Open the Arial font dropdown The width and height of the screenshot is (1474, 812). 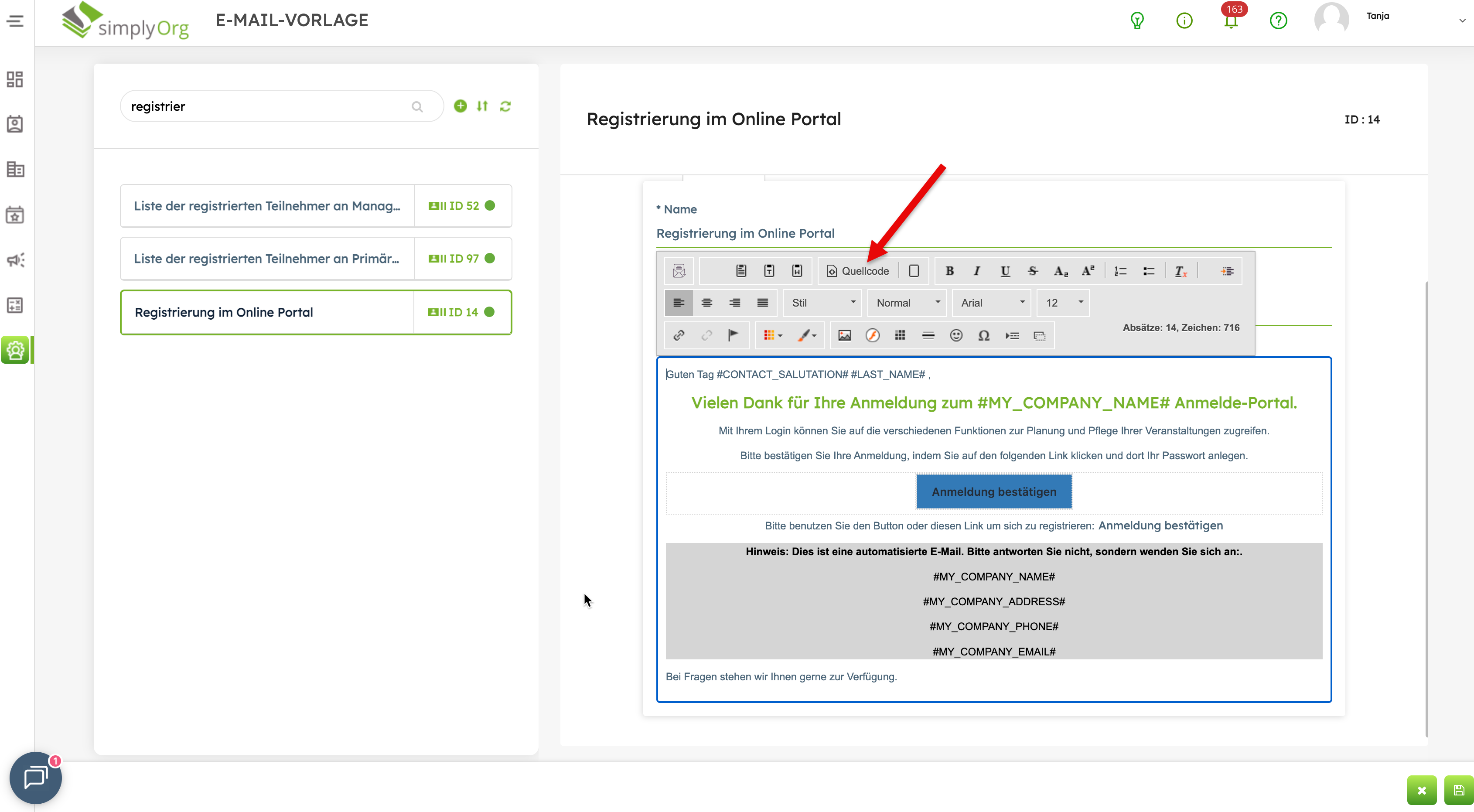click(992, 303)
